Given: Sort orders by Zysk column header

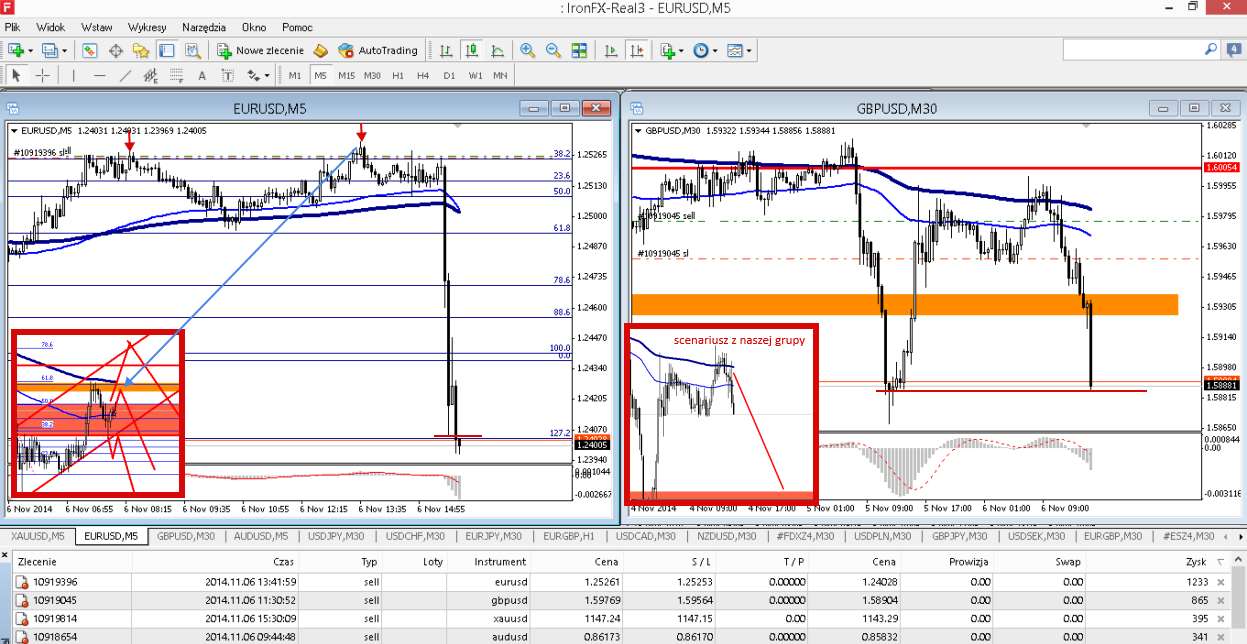Looking at the screenshot, I should click(1197, 562).
